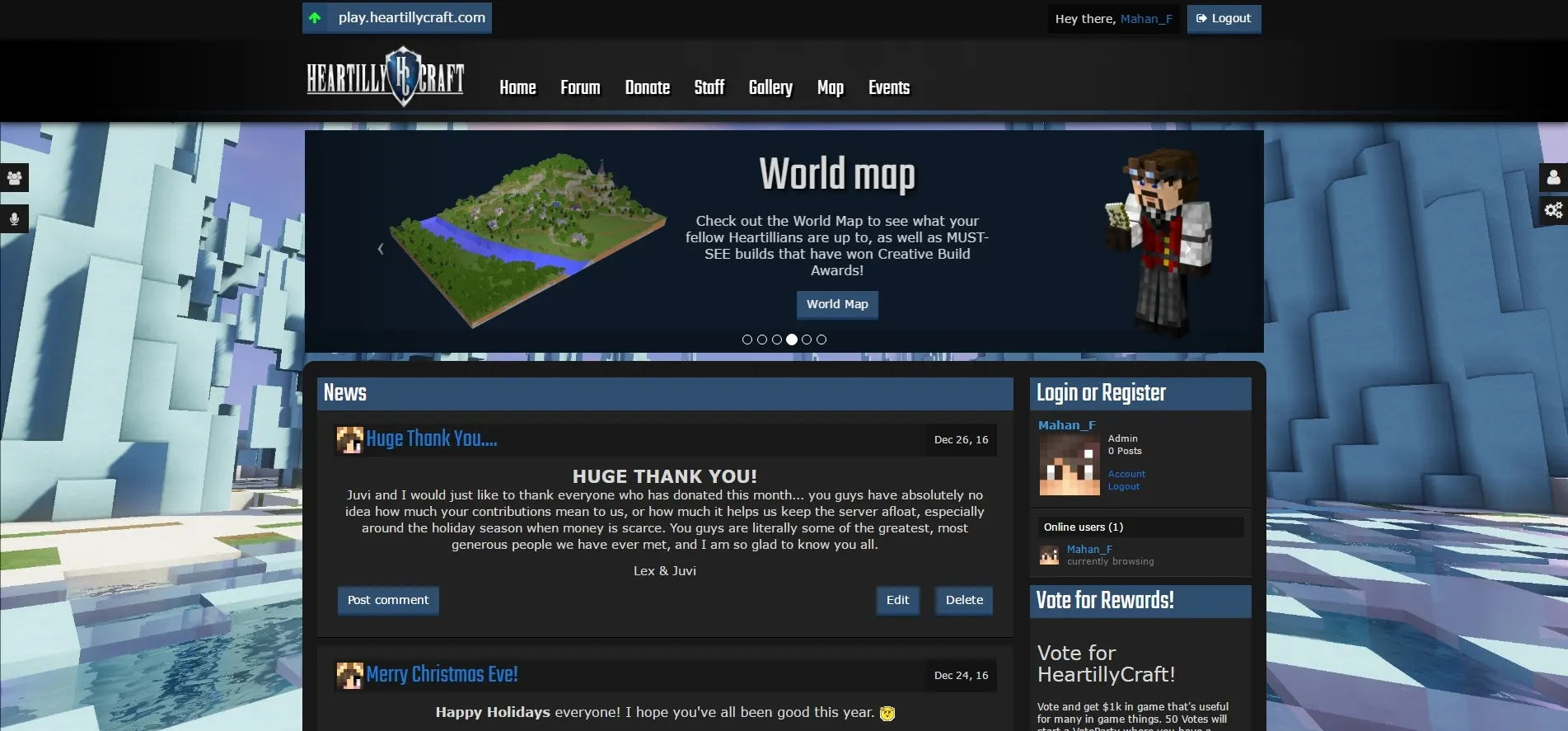
Task: Open the Staff menu item
Action: click(709, 87)
